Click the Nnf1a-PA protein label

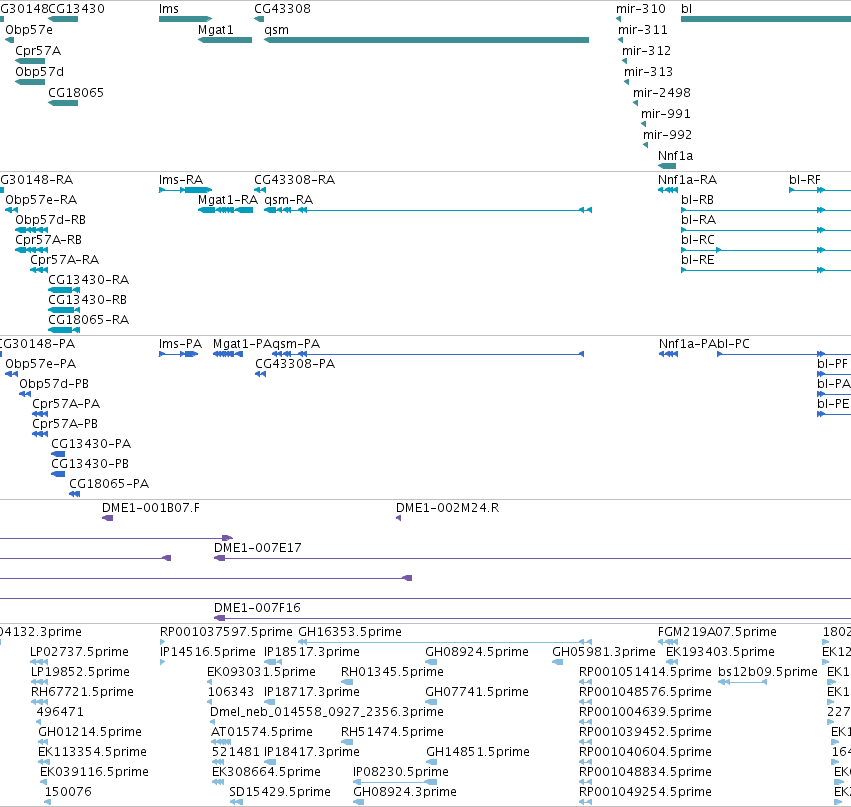pyautogui.click(x=687, y=344)
